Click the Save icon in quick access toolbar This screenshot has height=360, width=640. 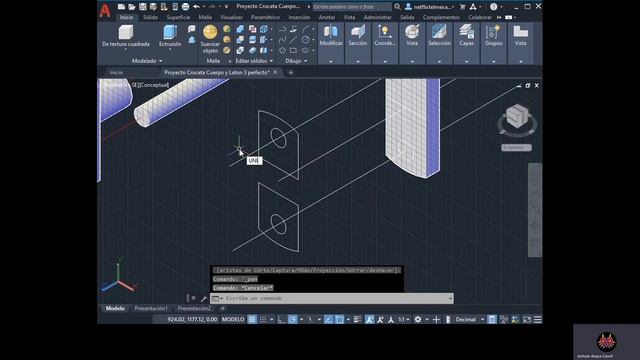[x=142, y=7]
